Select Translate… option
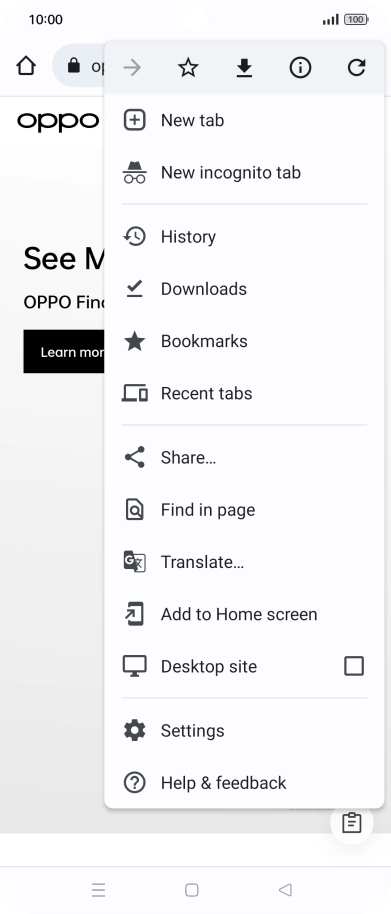 (x=244, y=562)
